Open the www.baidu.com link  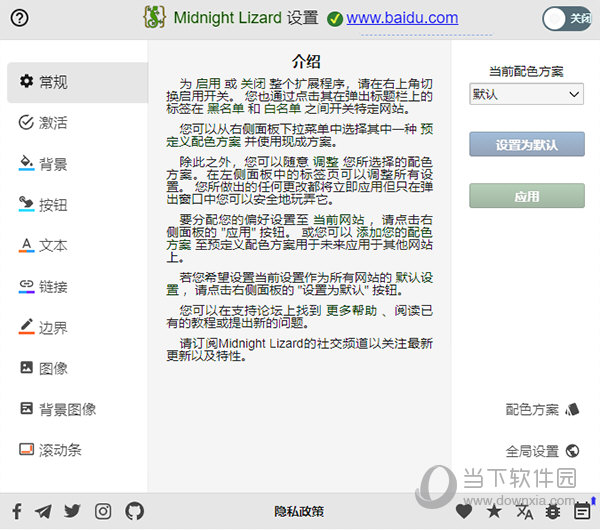(402, 18)
